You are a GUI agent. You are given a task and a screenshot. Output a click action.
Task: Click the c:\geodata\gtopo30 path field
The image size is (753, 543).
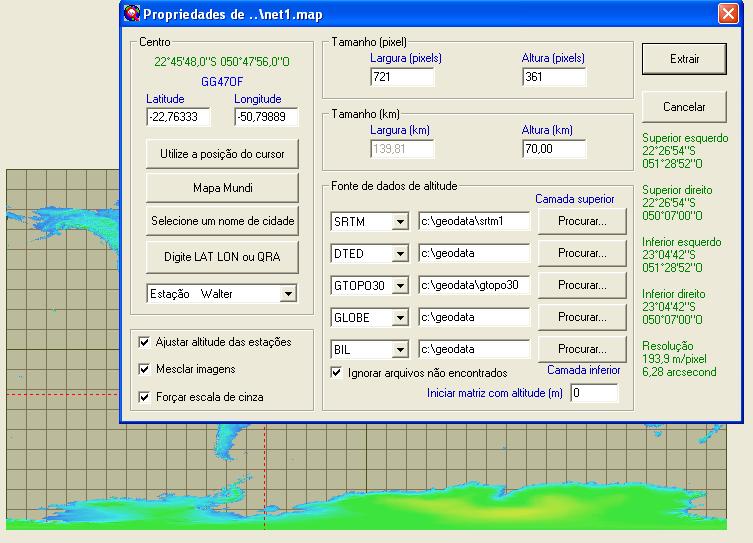click(474, 285)
